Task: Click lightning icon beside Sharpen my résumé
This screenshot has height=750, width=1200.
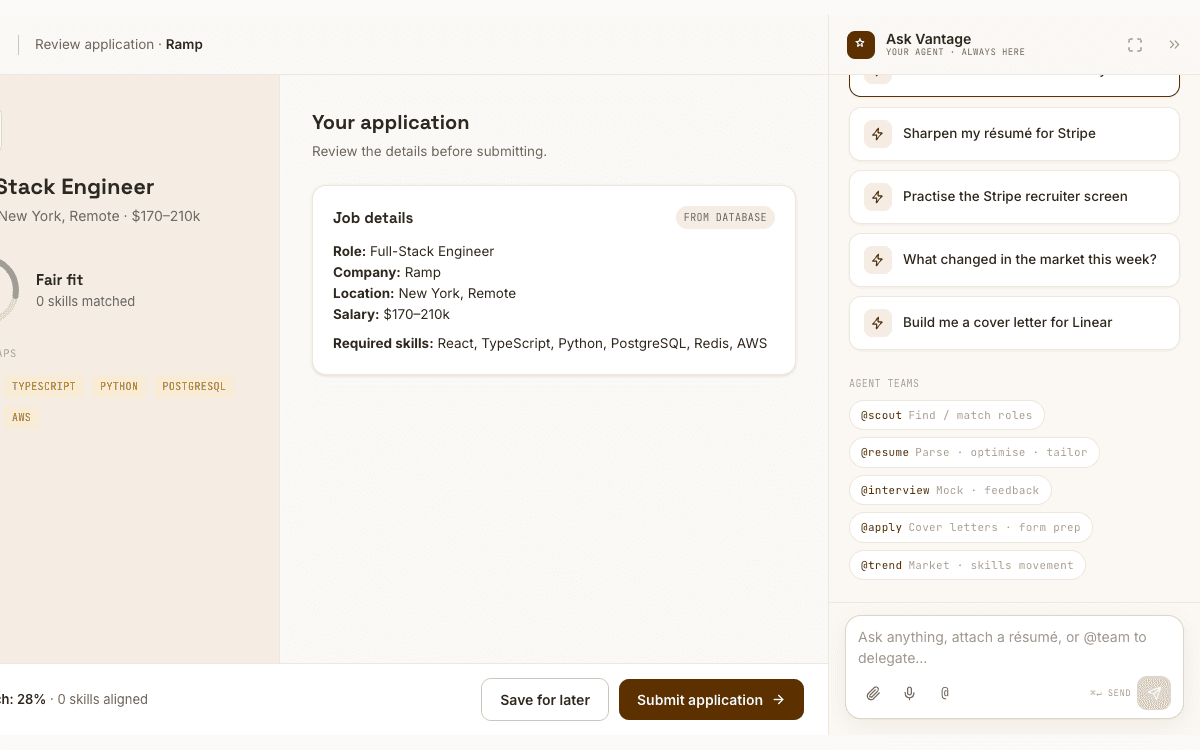Action: pyautogui.click(x=878, y=134)
